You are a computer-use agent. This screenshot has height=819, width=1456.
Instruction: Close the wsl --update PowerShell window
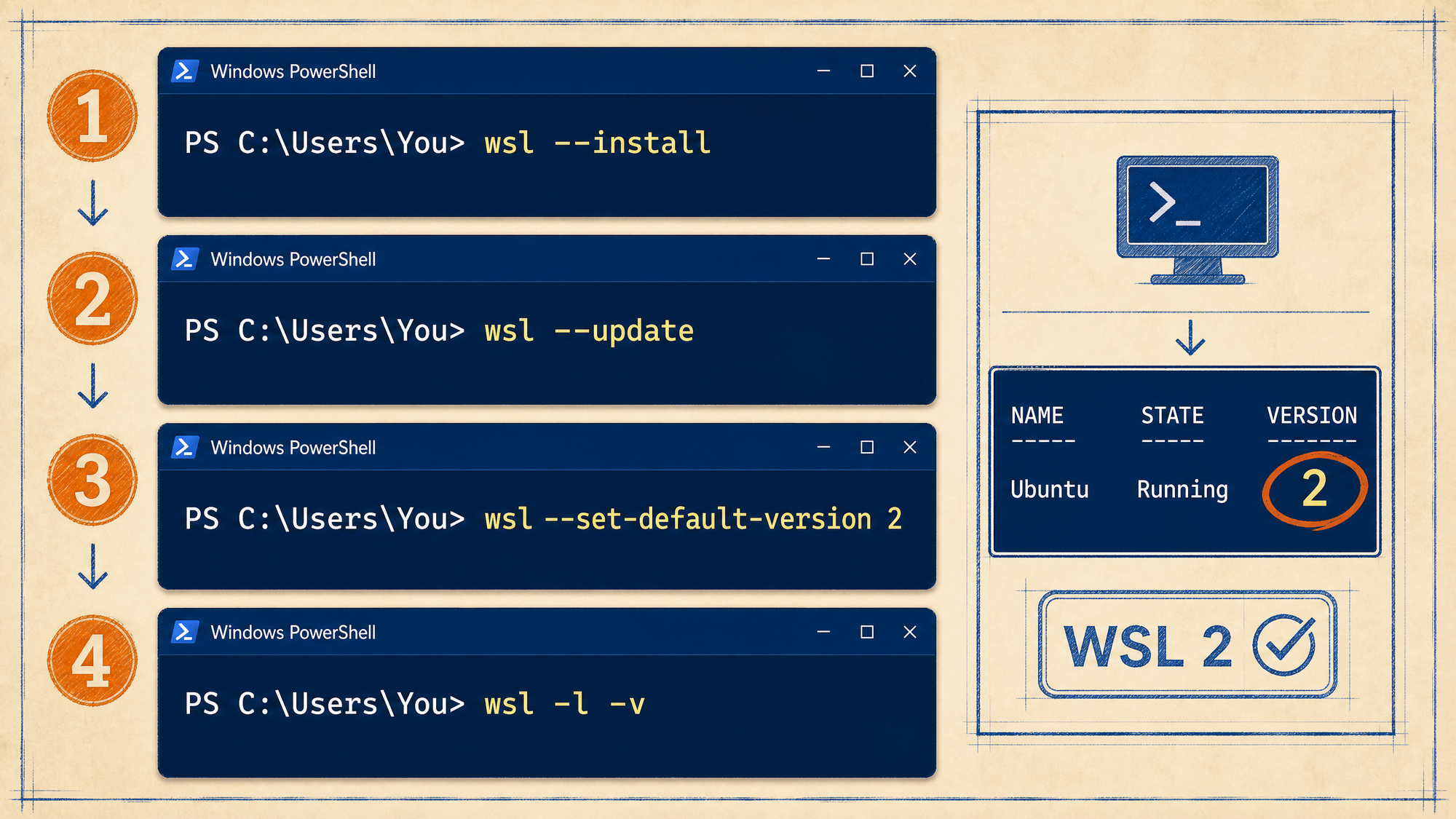click(x=910, y=259)
